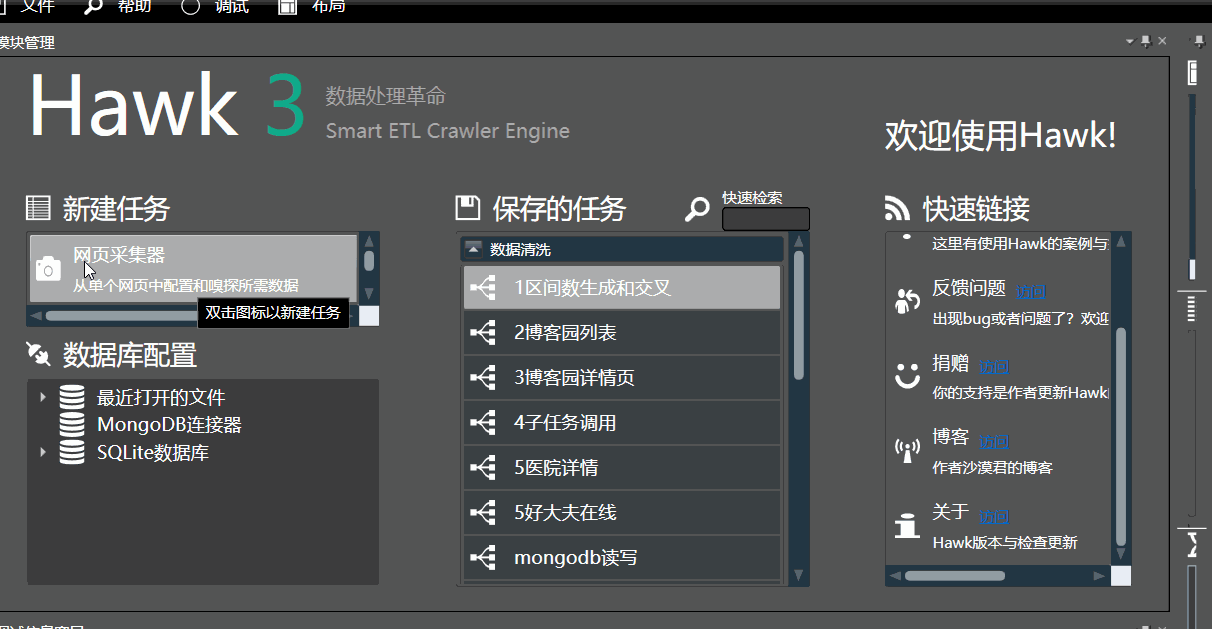Screen dimensions: 1212x629
Task: Expand the SQLite数据库 tree node
Action: point(43,452)
